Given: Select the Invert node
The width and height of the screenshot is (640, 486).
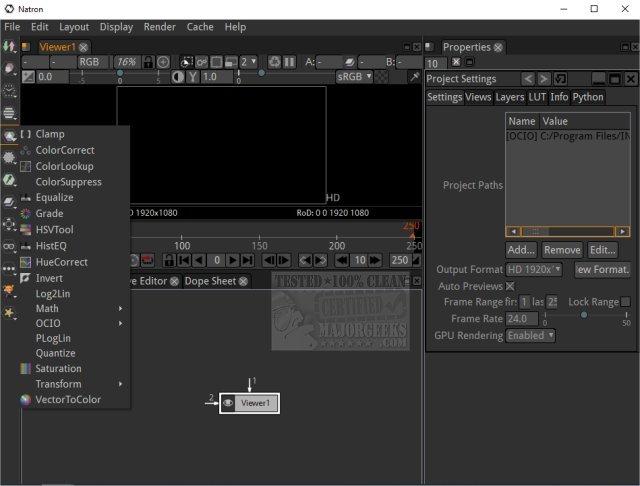Looking at the screenshot, I should (49, 278).
